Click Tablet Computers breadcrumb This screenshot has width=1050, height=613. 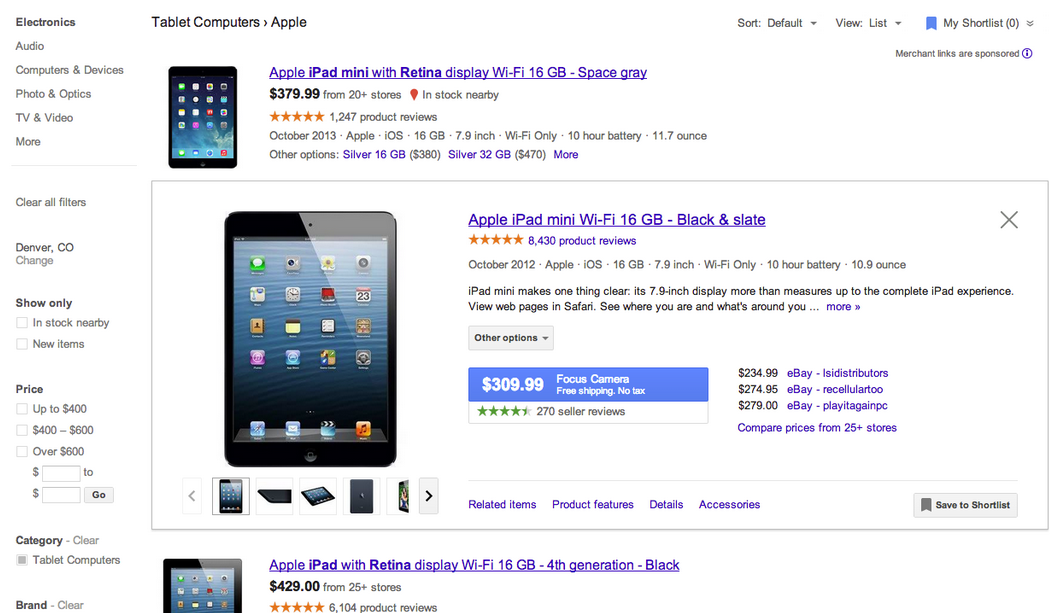click(206, 22)
